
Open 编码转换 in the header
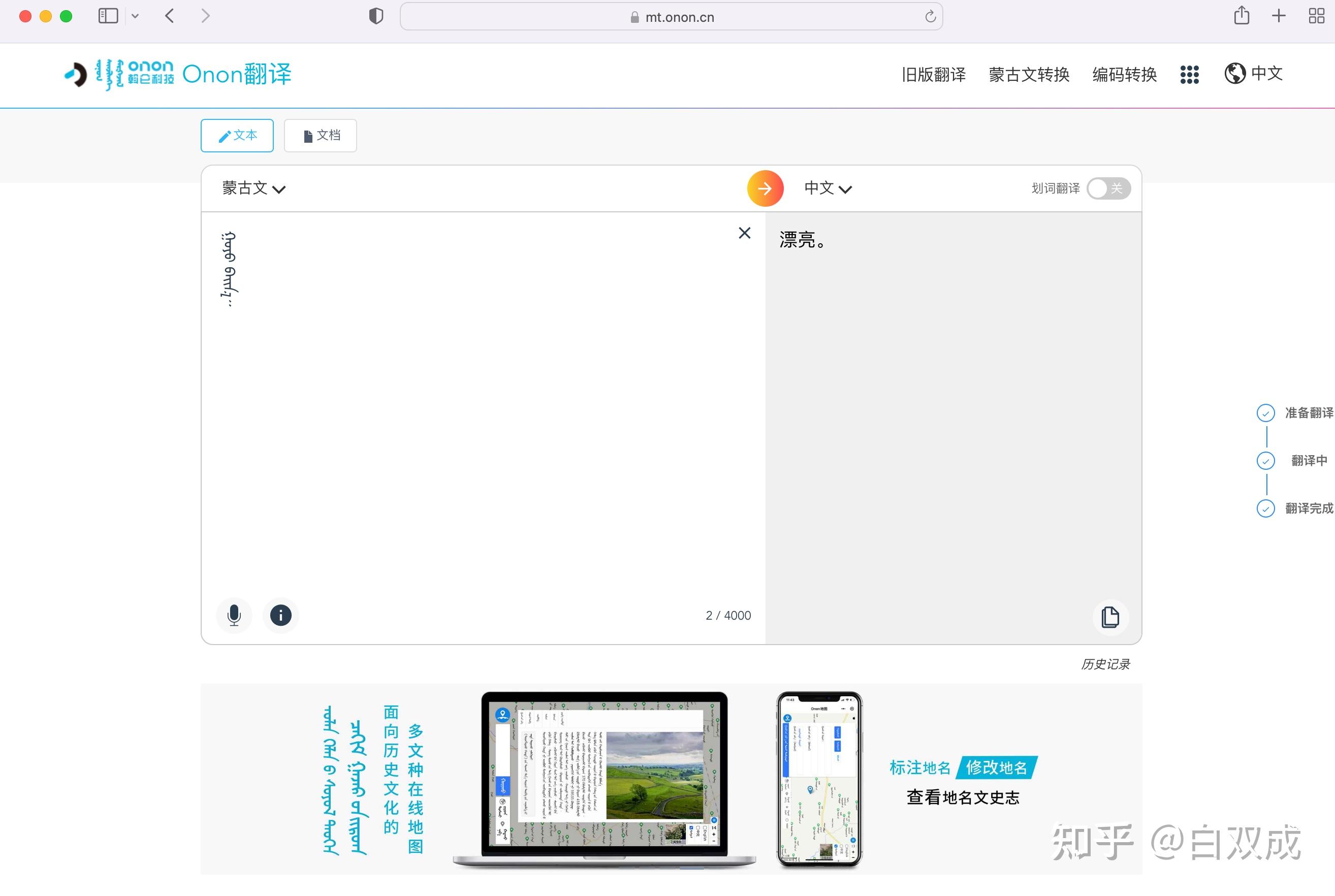[1124, 74]
